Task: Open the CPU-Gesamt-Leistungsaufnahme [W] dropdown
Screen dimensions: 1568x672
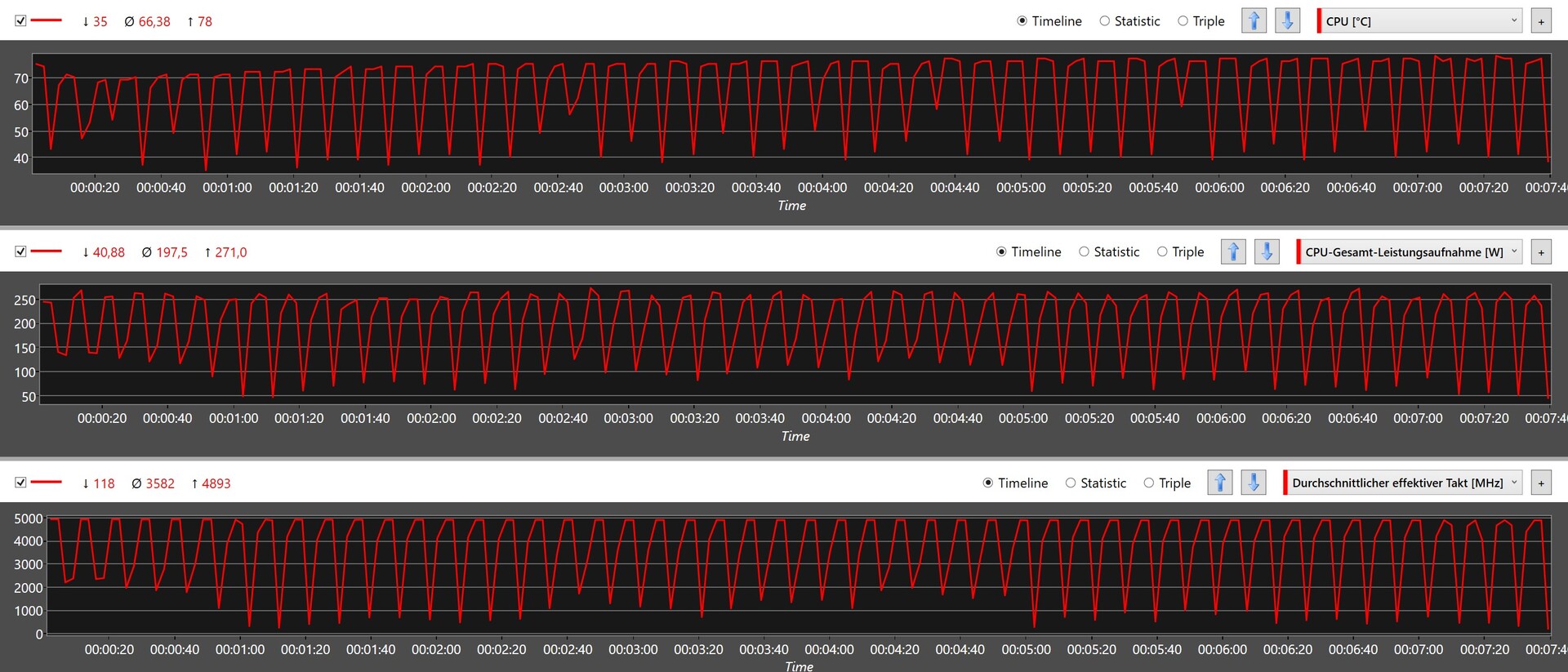Action: coord(1410,251)
